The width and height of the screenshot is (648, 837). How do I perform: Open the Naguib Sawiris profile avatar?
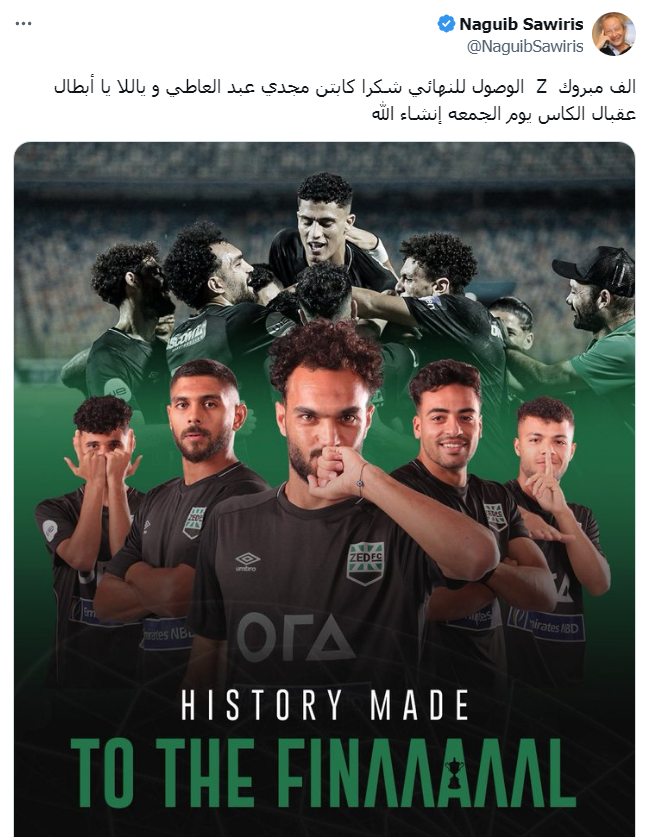tap(614, 34)
